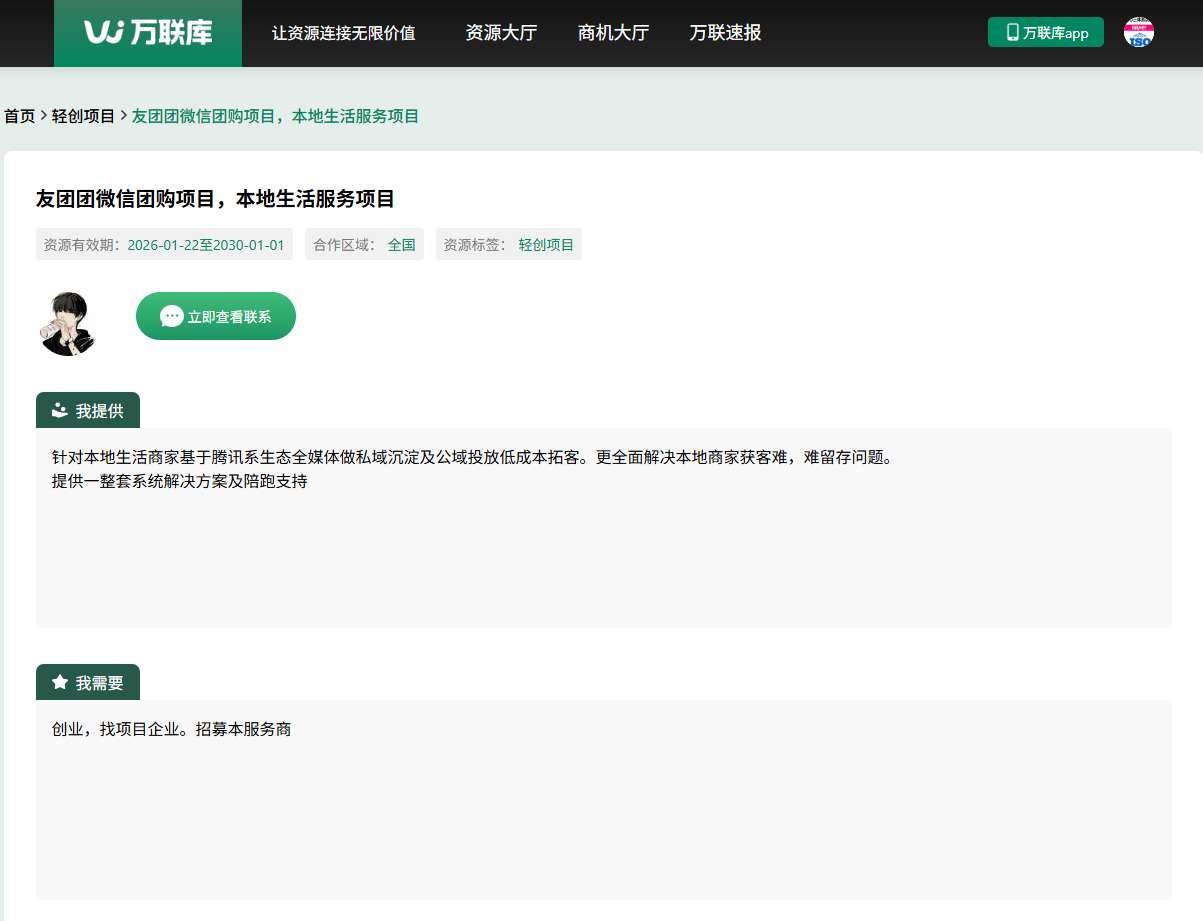Click the first breadcrumb chevron after 首页
The height and width of the screenshot is (921, 1203).
pyautogui.click(x=44, y=116)
